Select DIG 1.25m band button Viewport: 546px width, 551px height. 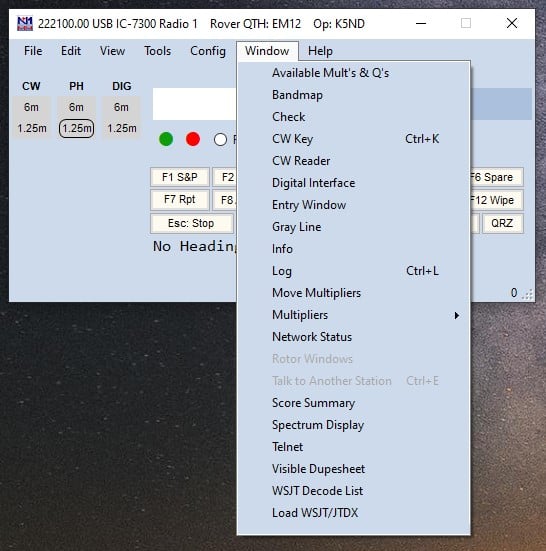click(122, 128)
